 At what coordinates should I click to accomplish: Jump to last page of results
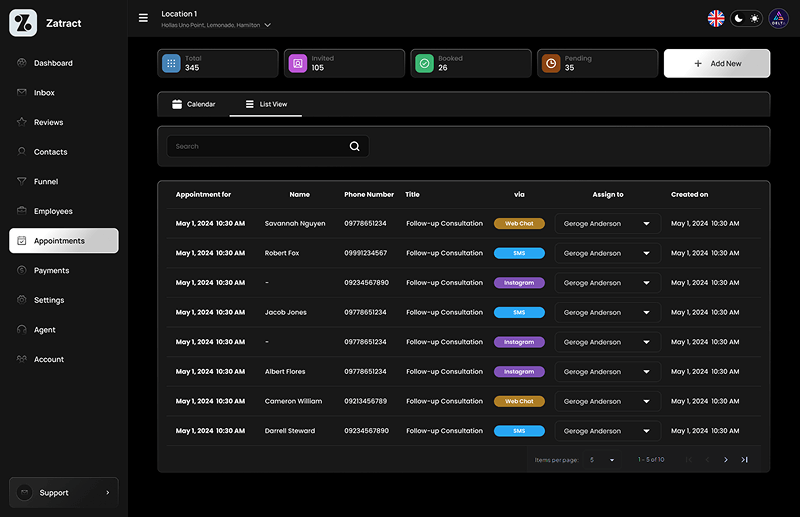pyautogui.click(x=744, y=460)
